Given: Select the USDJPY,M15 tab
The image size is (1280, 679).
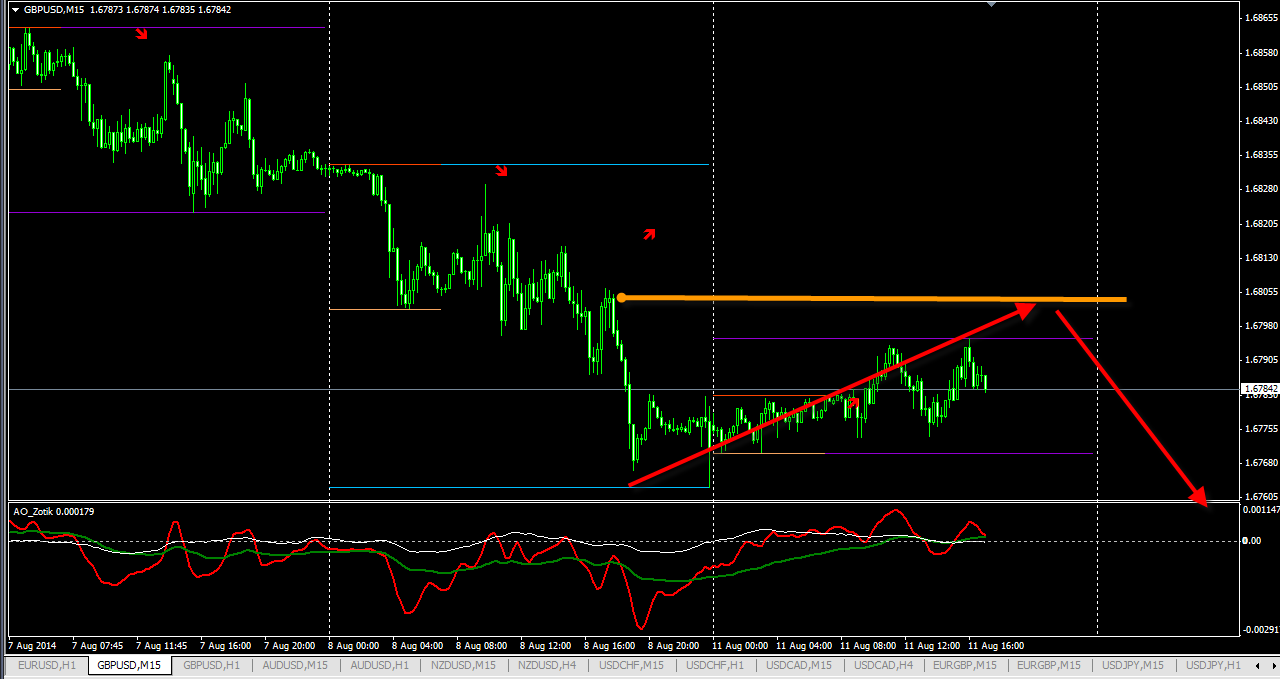Looking at the screenshot, I should (1132, 666).
